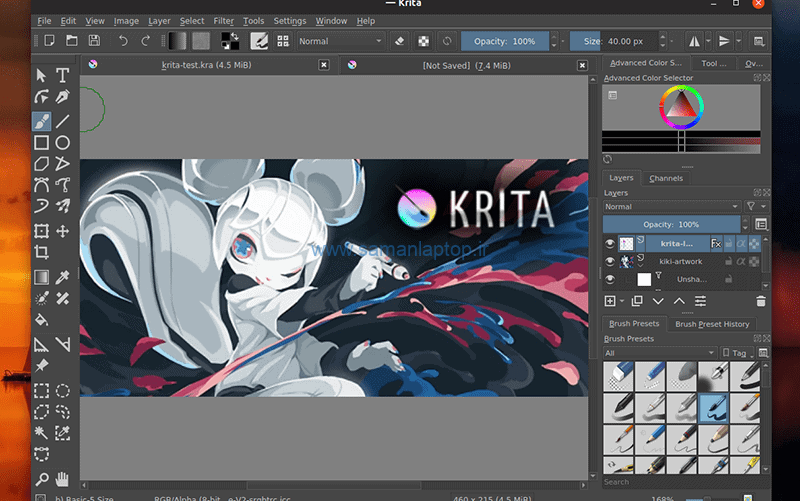Screen dimensions: 800x501
Task: Open the brush blending mode Normal dropdown
Action: (x=340, y=41)
